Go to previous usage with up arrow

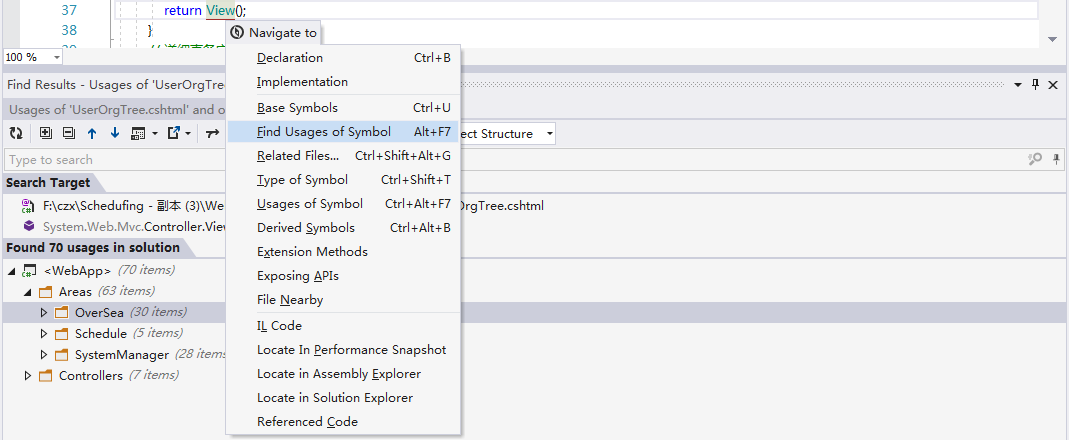tap(92, 133)
